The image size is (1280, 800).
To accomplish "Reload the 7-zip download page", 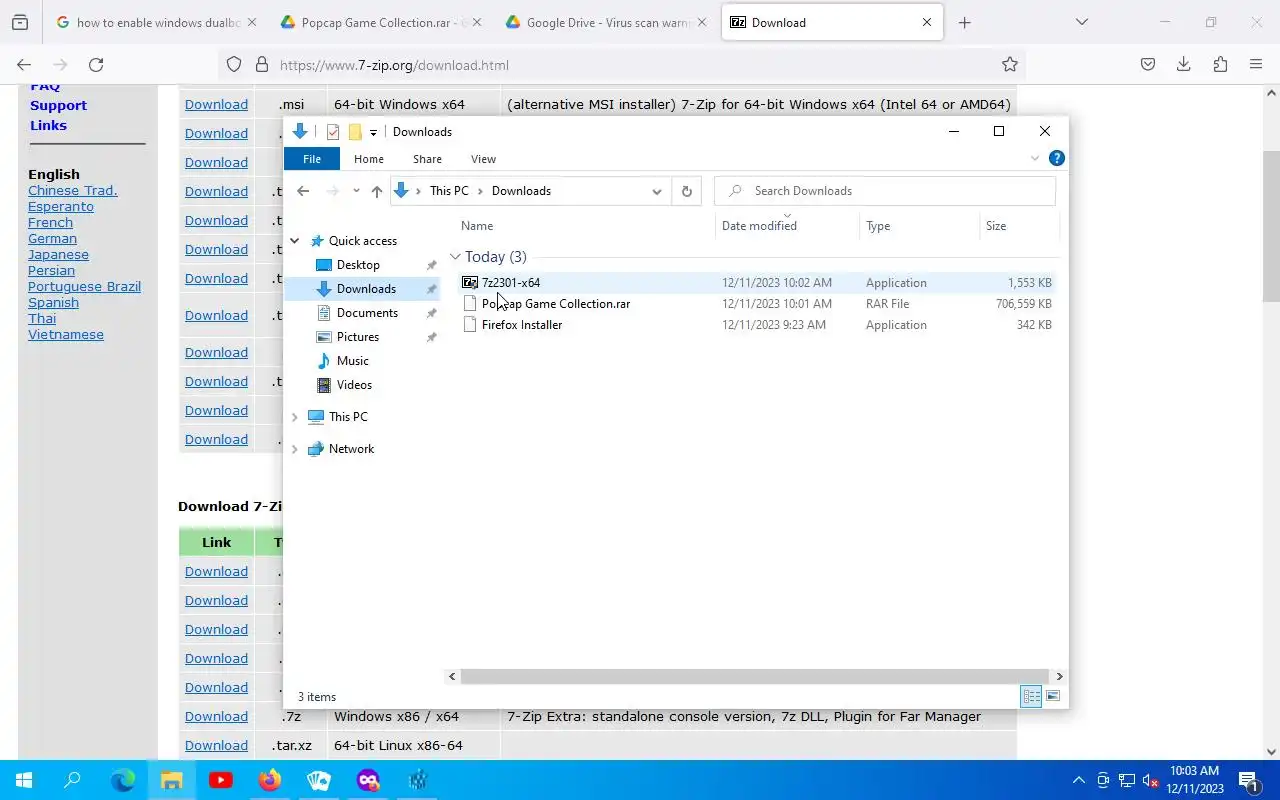I will click(96, 65).
